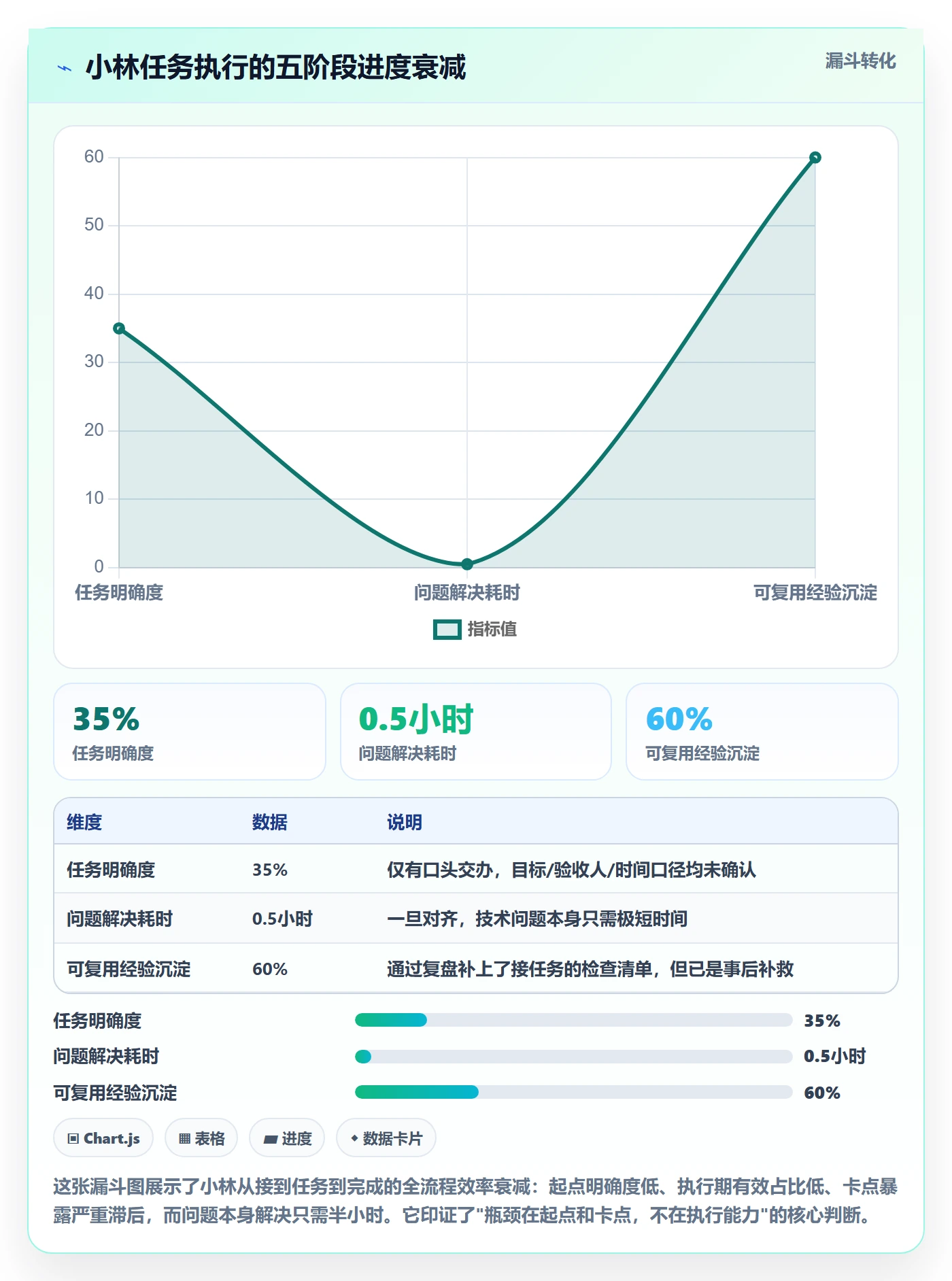Click the 0.5小时 cell in the table
952x1281 pixels.
point(282,919)
